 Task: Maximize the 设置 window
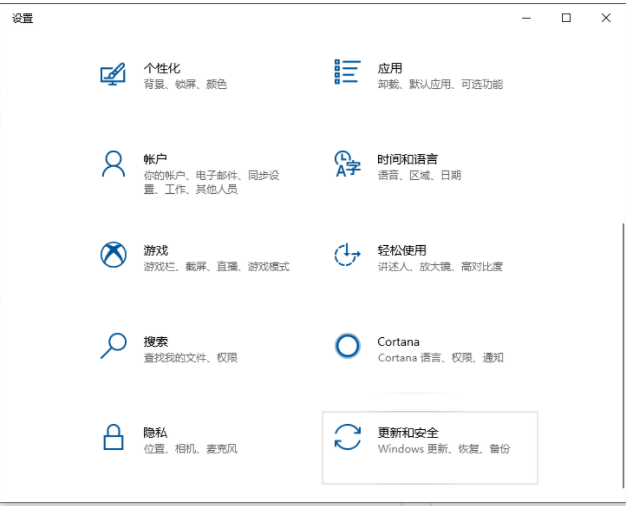tap(566, 17)
